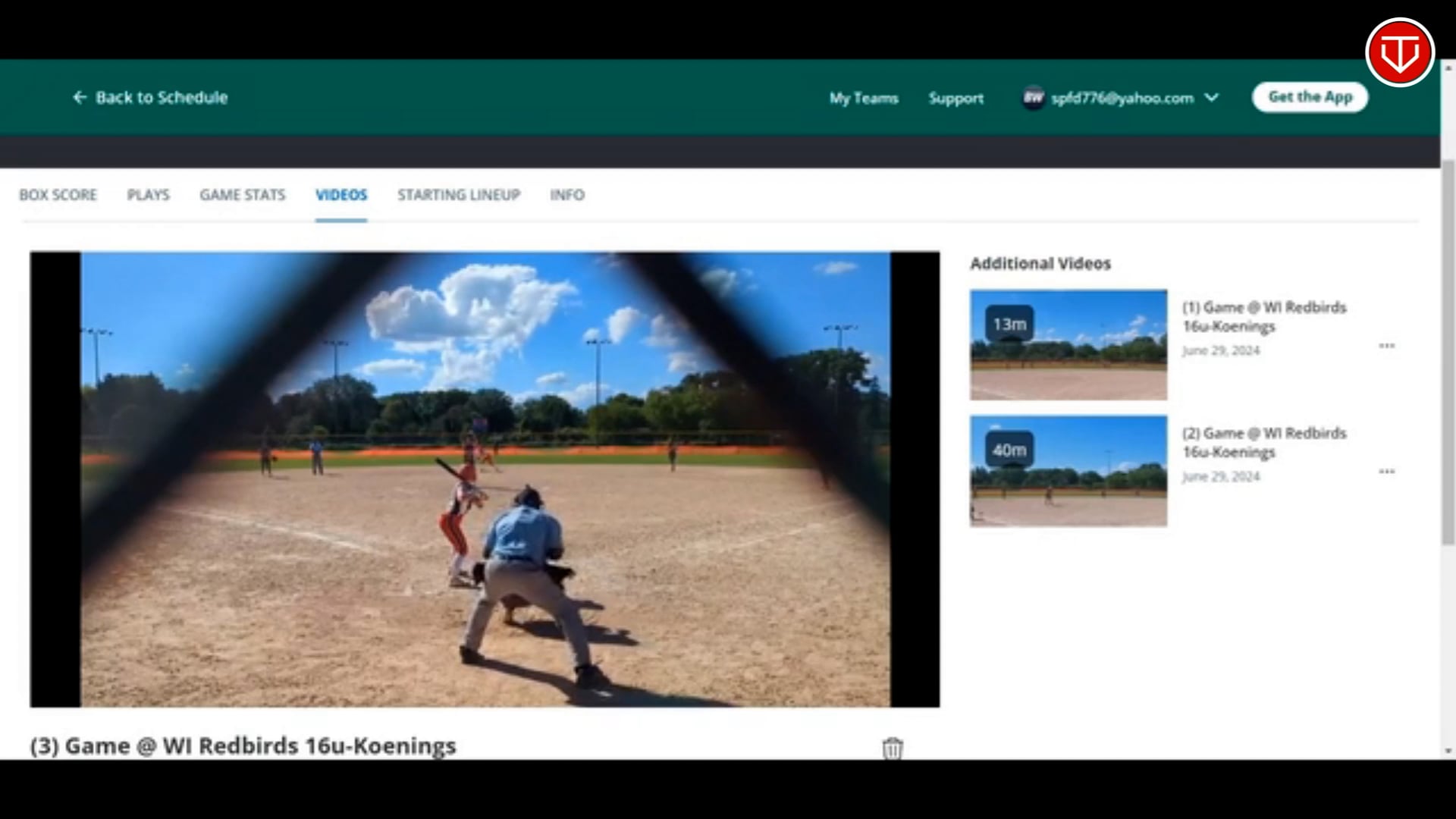Screen dimensions: 1456x819
Task: Click the Get the App button
Action: tap(1310, 97)
